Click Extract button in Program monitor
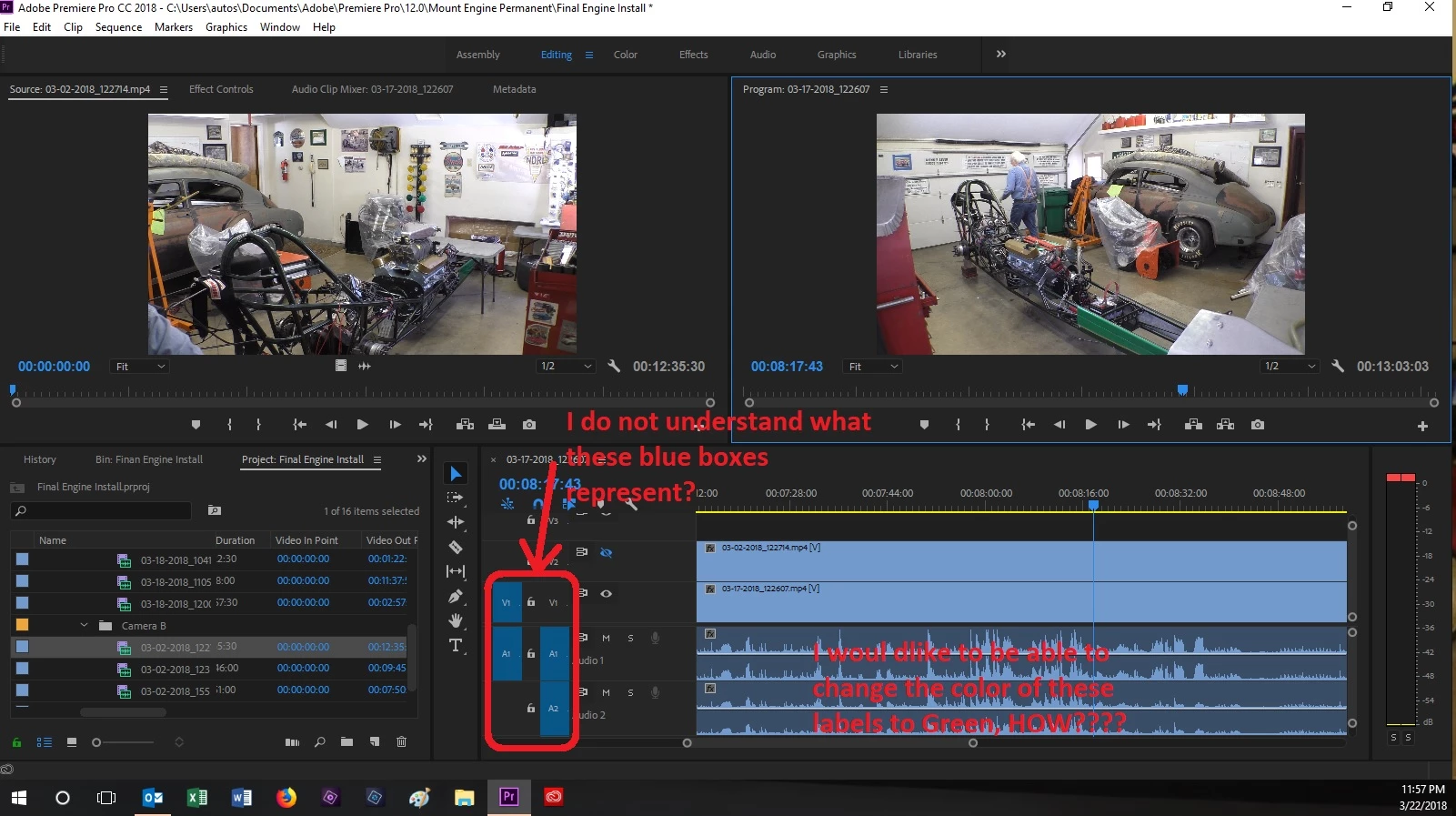 1226,425
